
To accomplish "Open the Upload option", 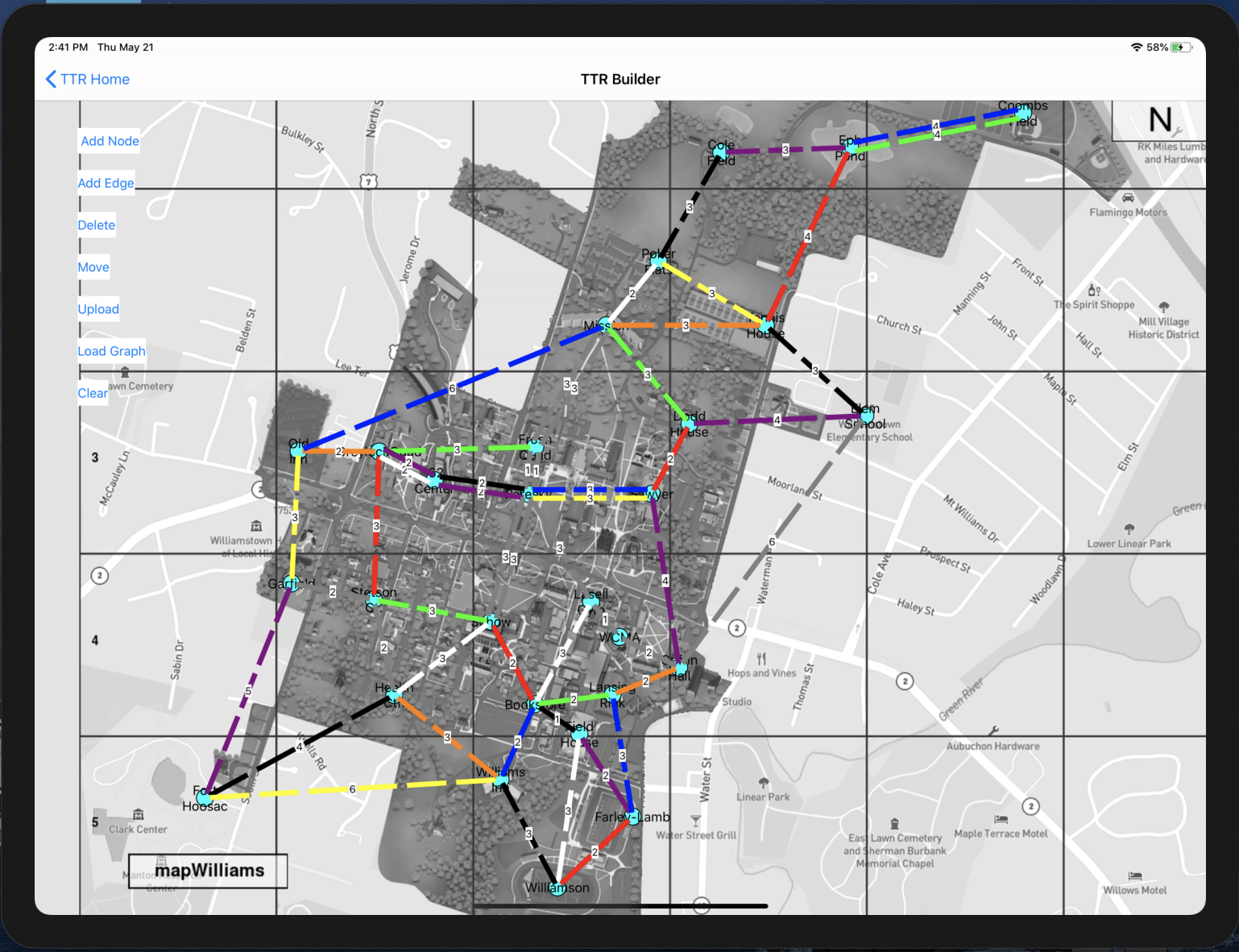I will coord(98,309).
